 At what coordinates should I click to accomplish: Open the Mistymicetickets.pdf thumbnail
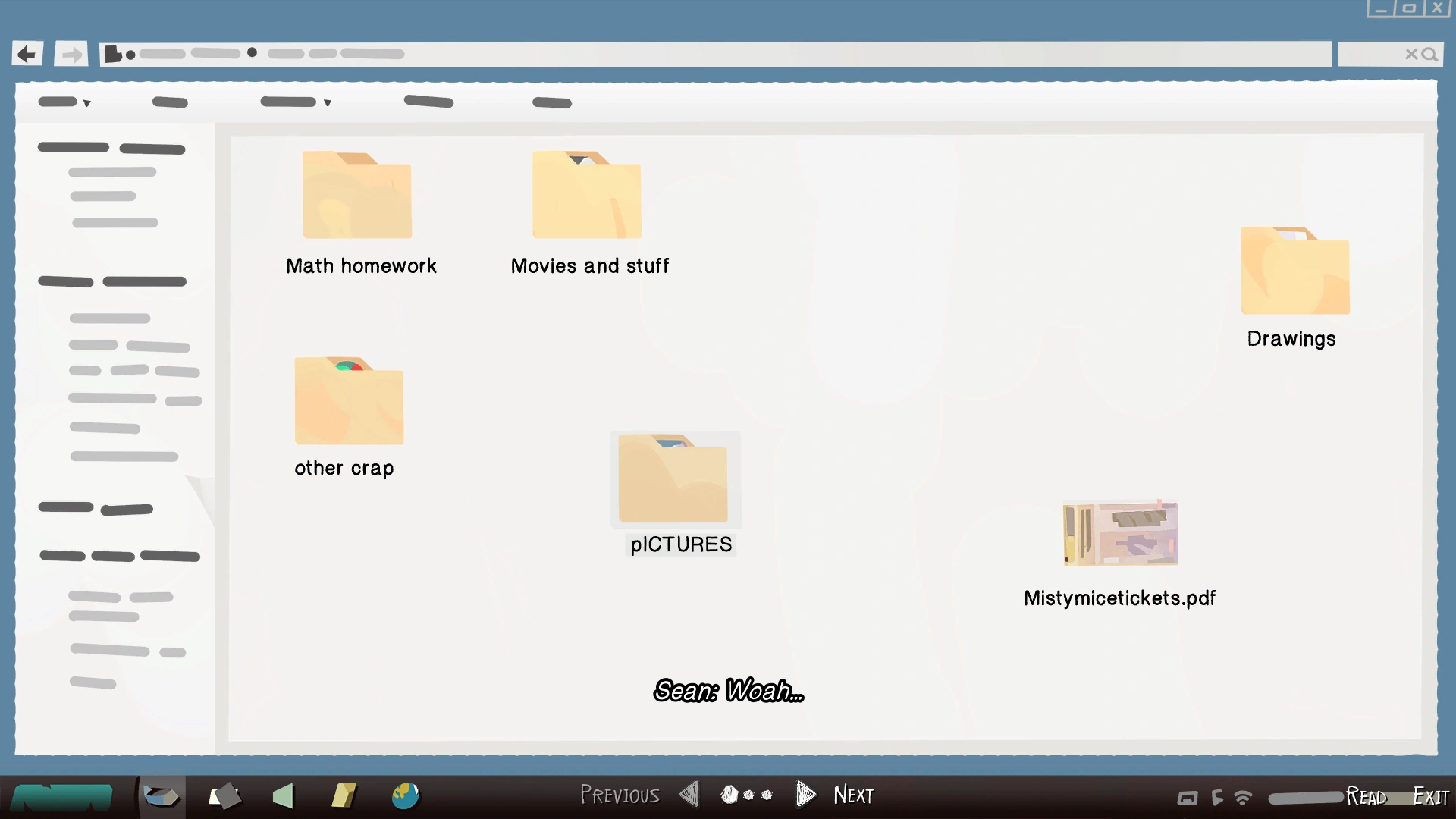click(x=1120, y=534)
